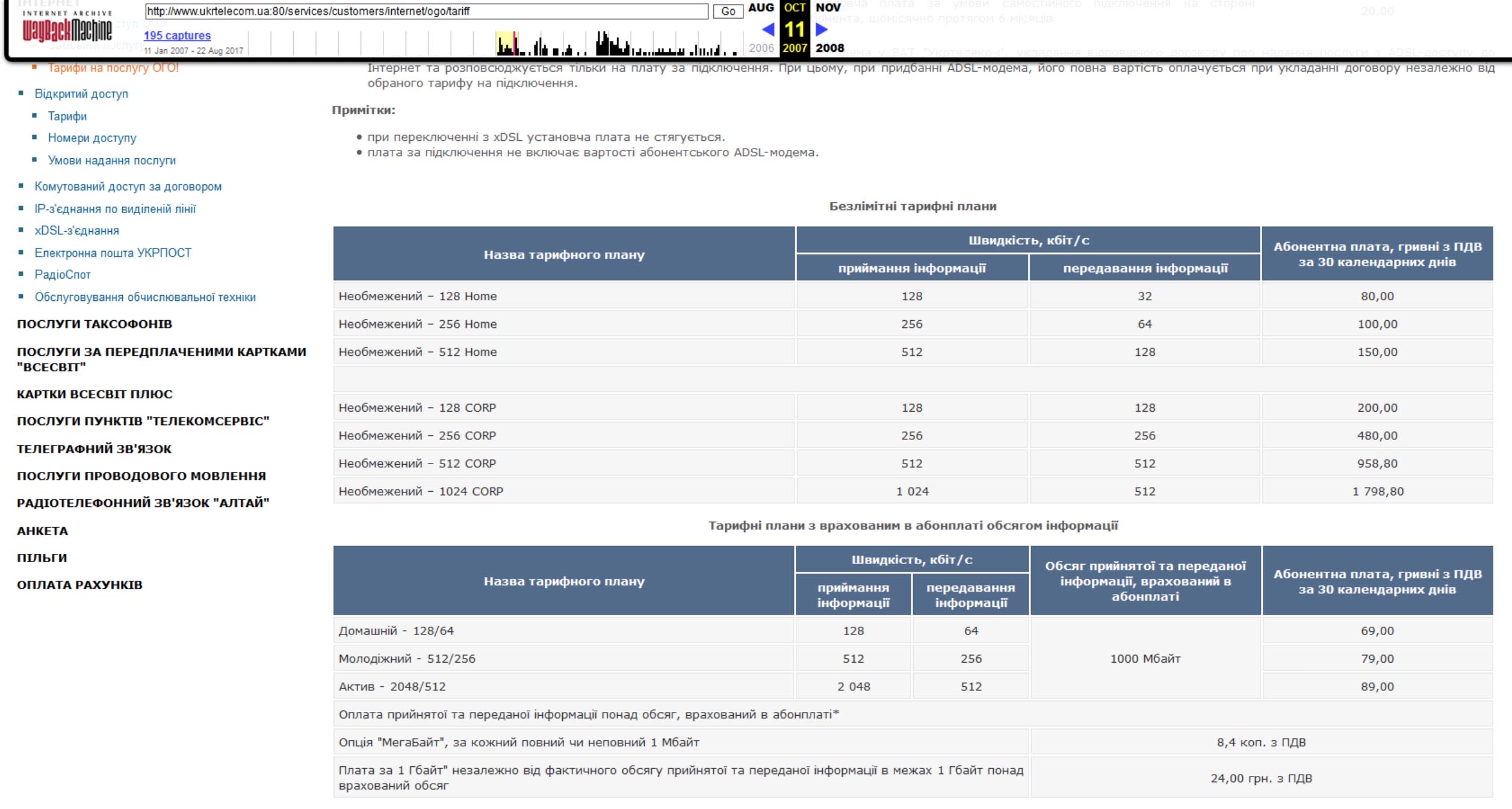Click 'Необмежений – 256 CORP' row name
1512x809 pixels.
[x=417, y=435]
